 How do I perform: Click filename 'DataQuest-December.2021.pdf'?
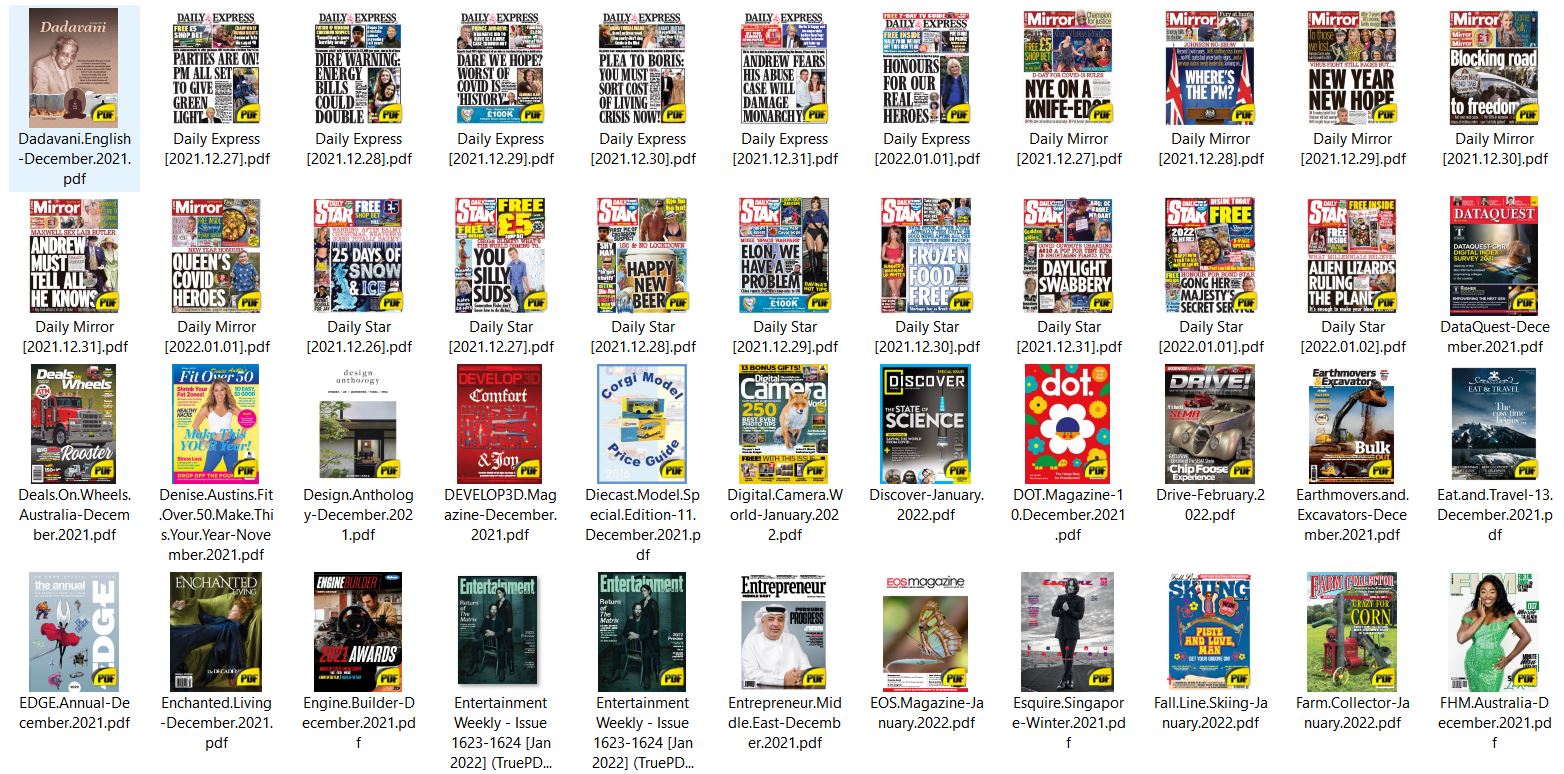(x=1494, y=337)
